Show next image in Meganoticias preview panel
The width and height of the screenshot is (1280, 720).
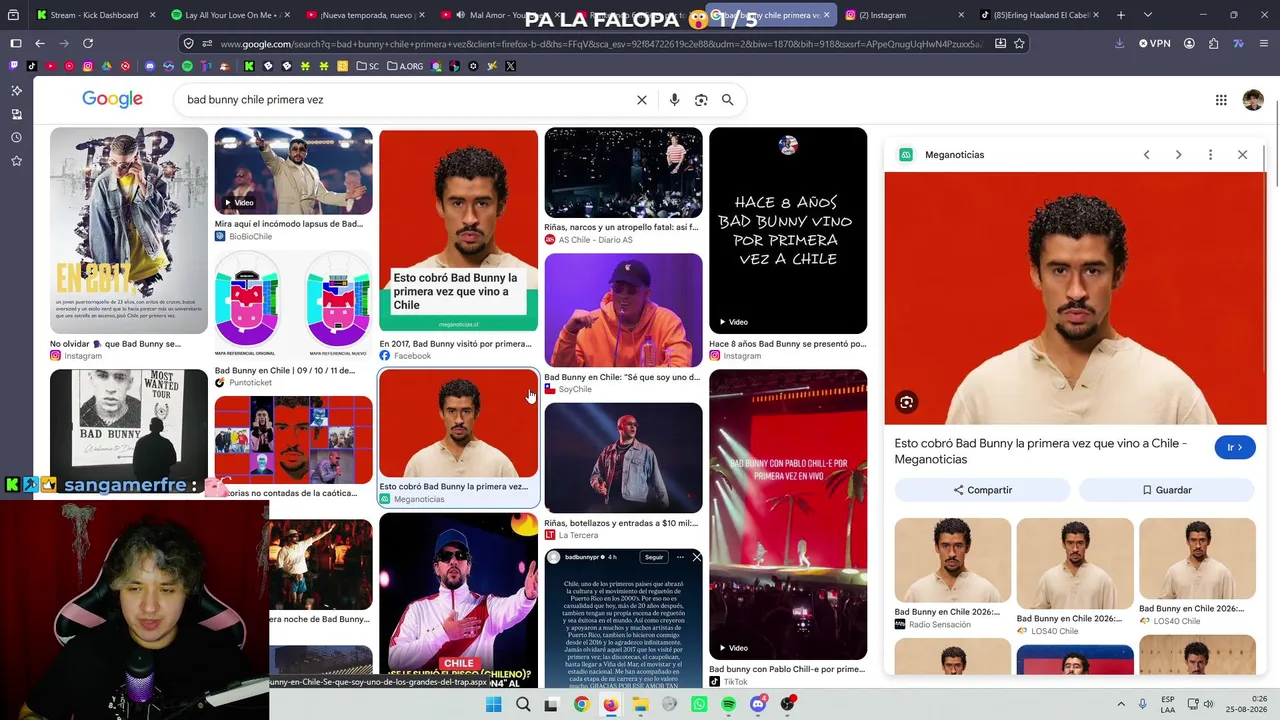click(1178, 155)
